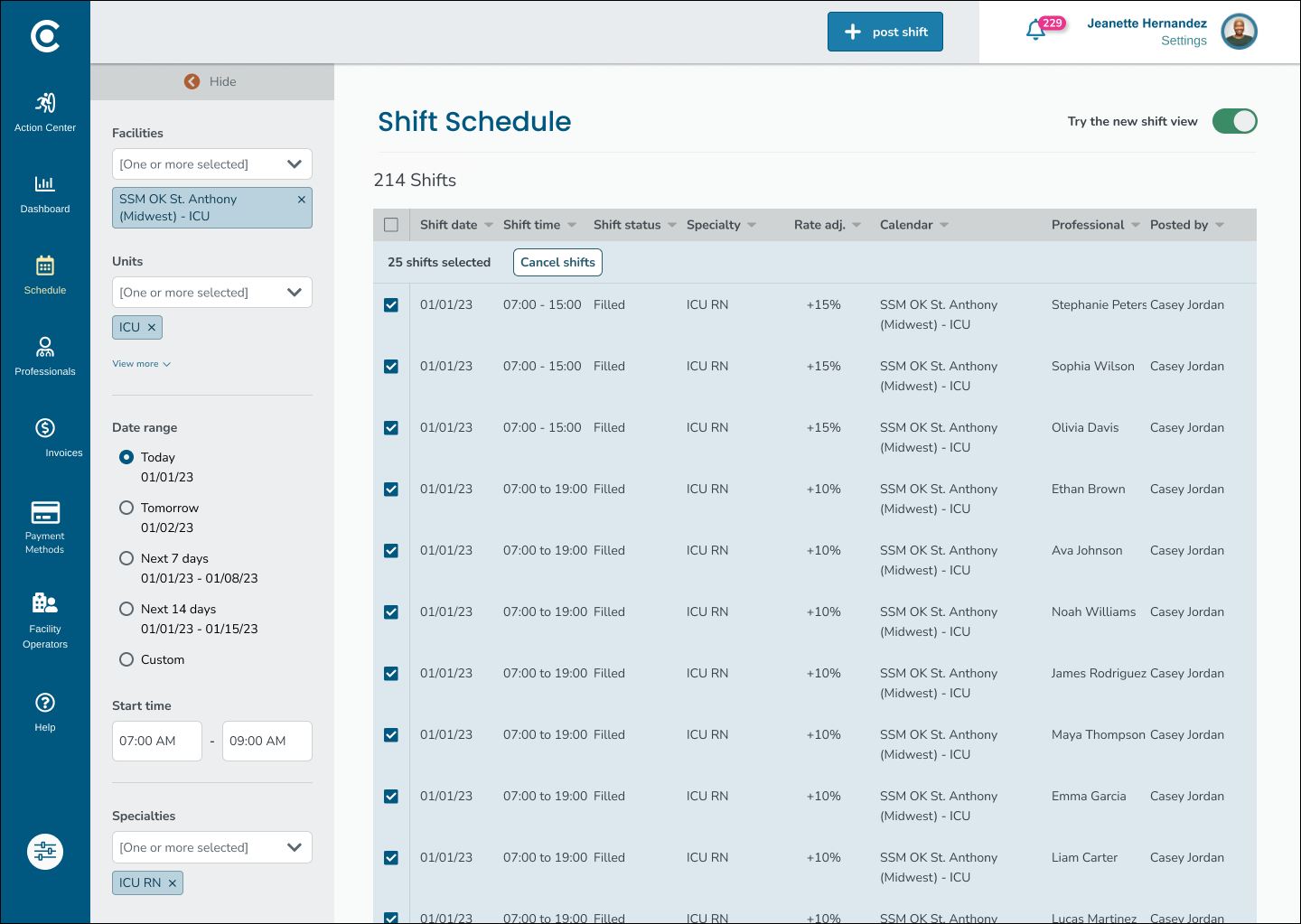Image resolution: width=1301 pixels, height=924 pixels.
Task: Click Jeanette Hernandez user name
Action: coord(1147,23)
